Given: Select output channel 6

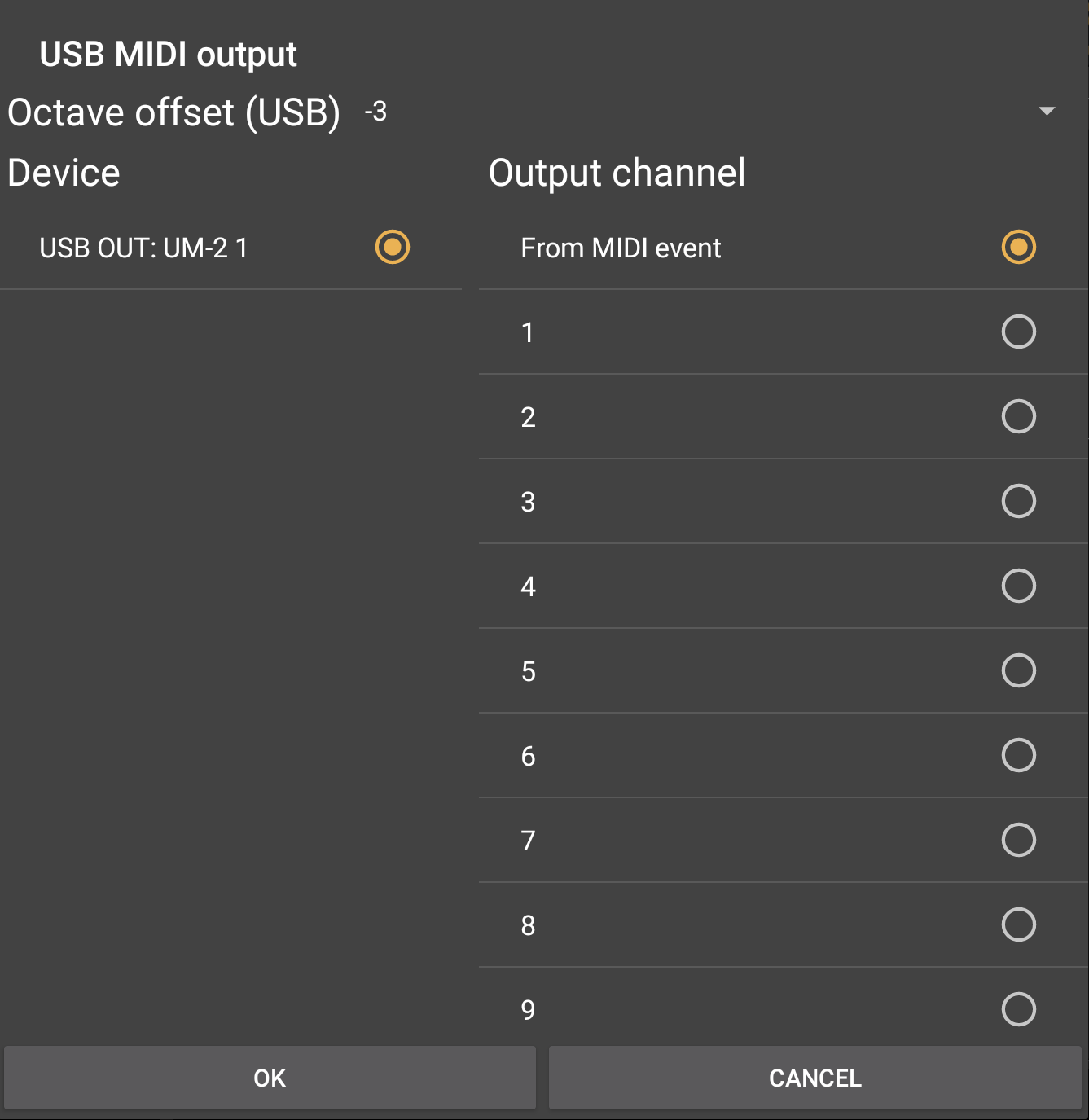Looking at the screenshot, I should (1018, 756).
